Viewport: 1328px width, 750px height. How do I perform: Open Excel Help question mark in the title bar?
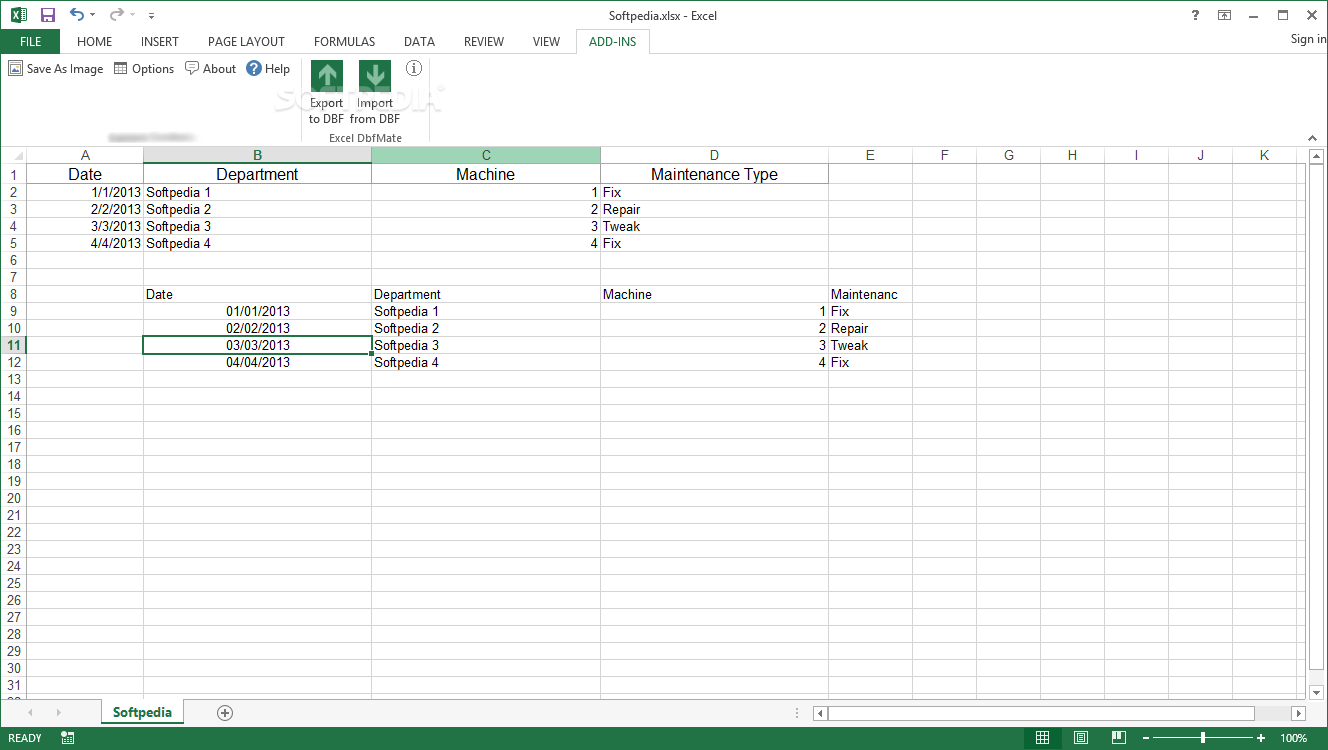point(1196,15)
